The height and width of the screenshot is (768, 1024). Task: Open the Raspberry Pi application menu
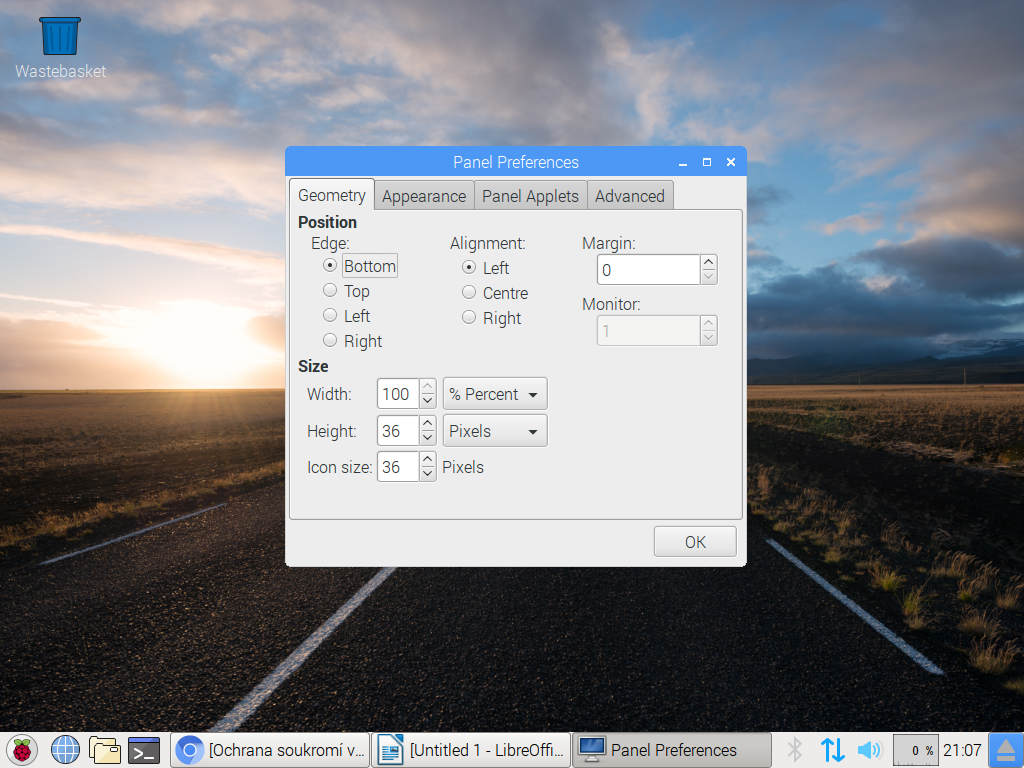click(x=21, y=750)
